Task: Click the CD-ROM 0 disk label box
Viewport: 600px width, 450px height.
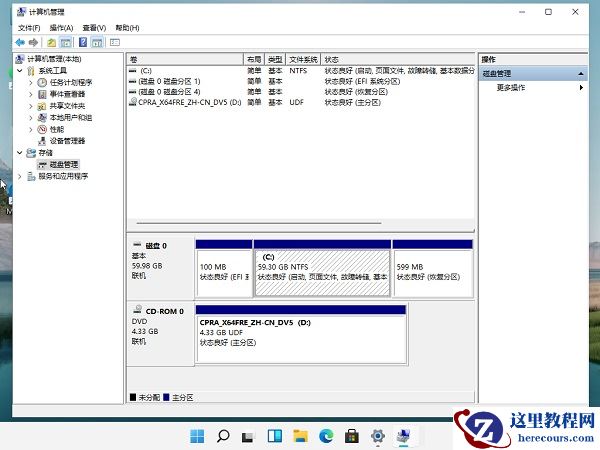Action: point(161,334)
